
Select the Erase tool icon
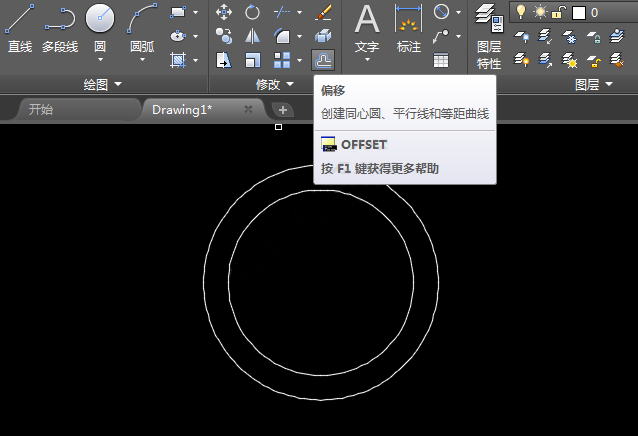pyautogui.click(x=323, y=12)
